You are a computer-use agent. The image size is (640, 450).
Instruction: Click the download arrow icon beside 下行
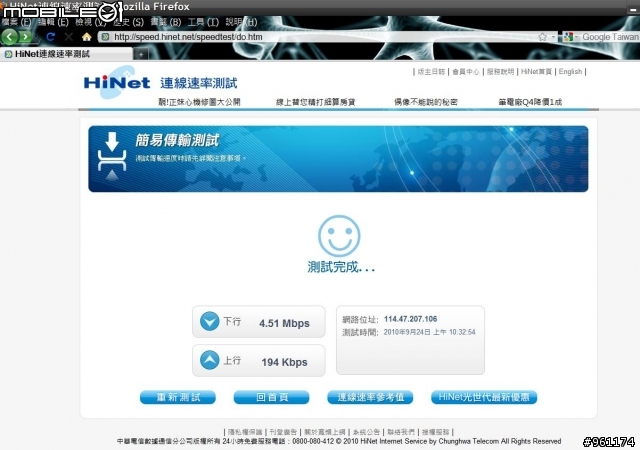click(x=209, y=321)
